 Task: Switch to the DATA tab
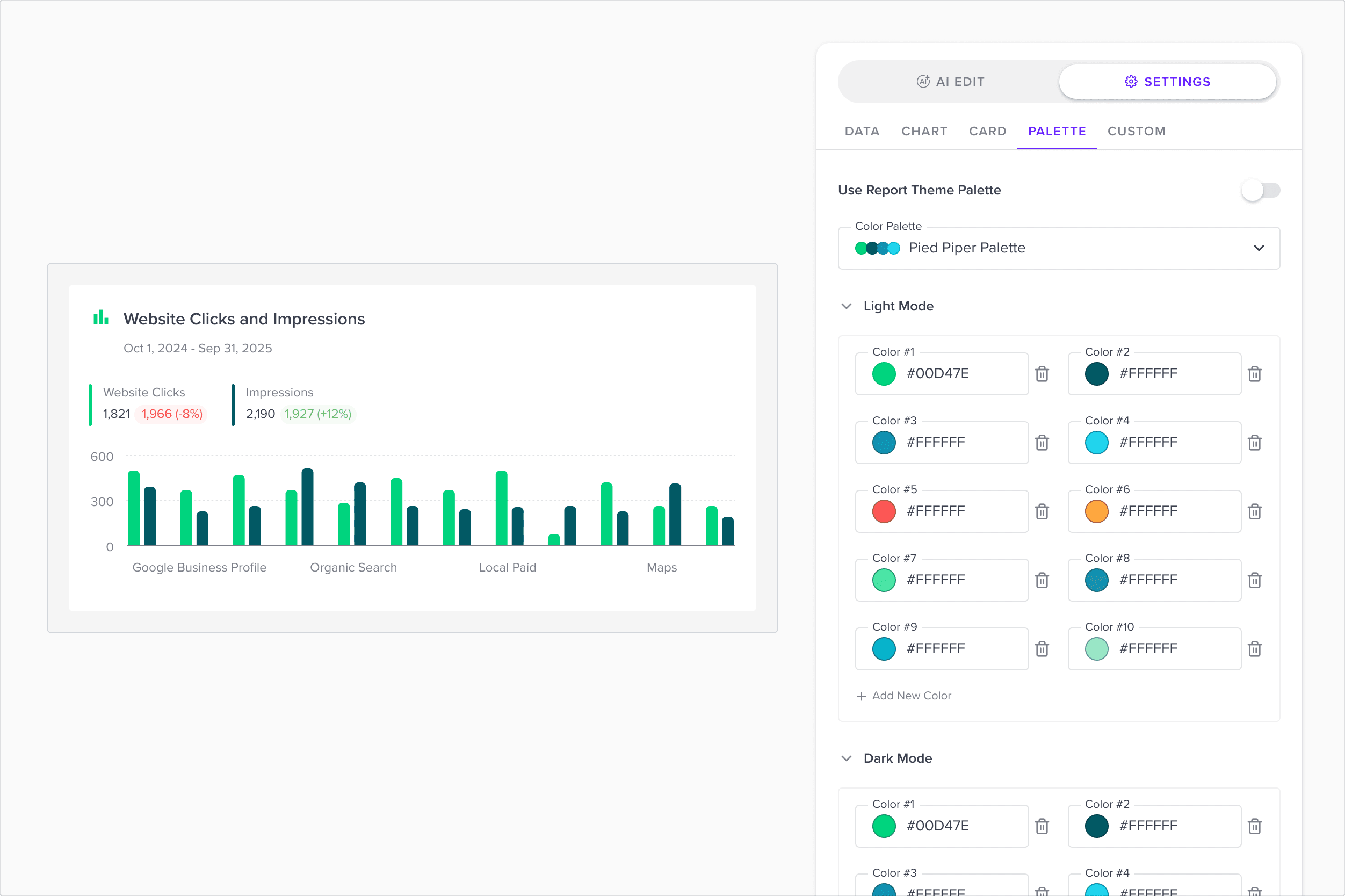pyautogui.click(x=862, y=132)
